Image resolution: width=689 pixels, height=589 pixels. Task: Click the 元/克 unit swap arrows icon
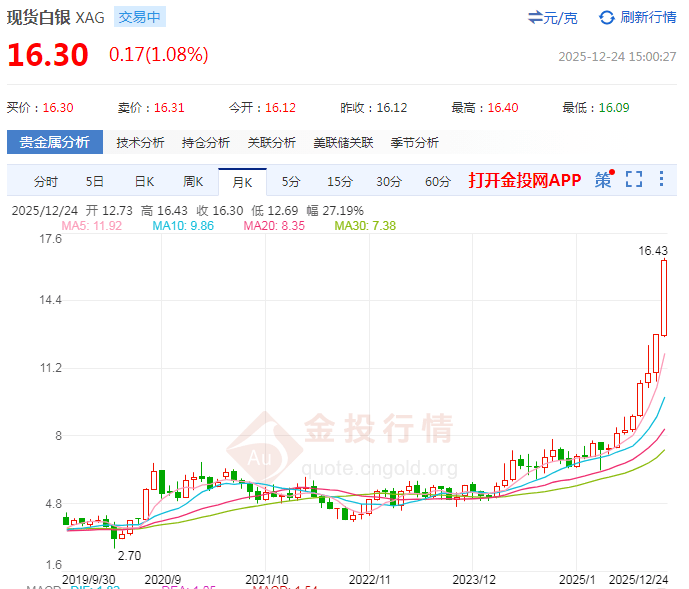tap(535, 17)
